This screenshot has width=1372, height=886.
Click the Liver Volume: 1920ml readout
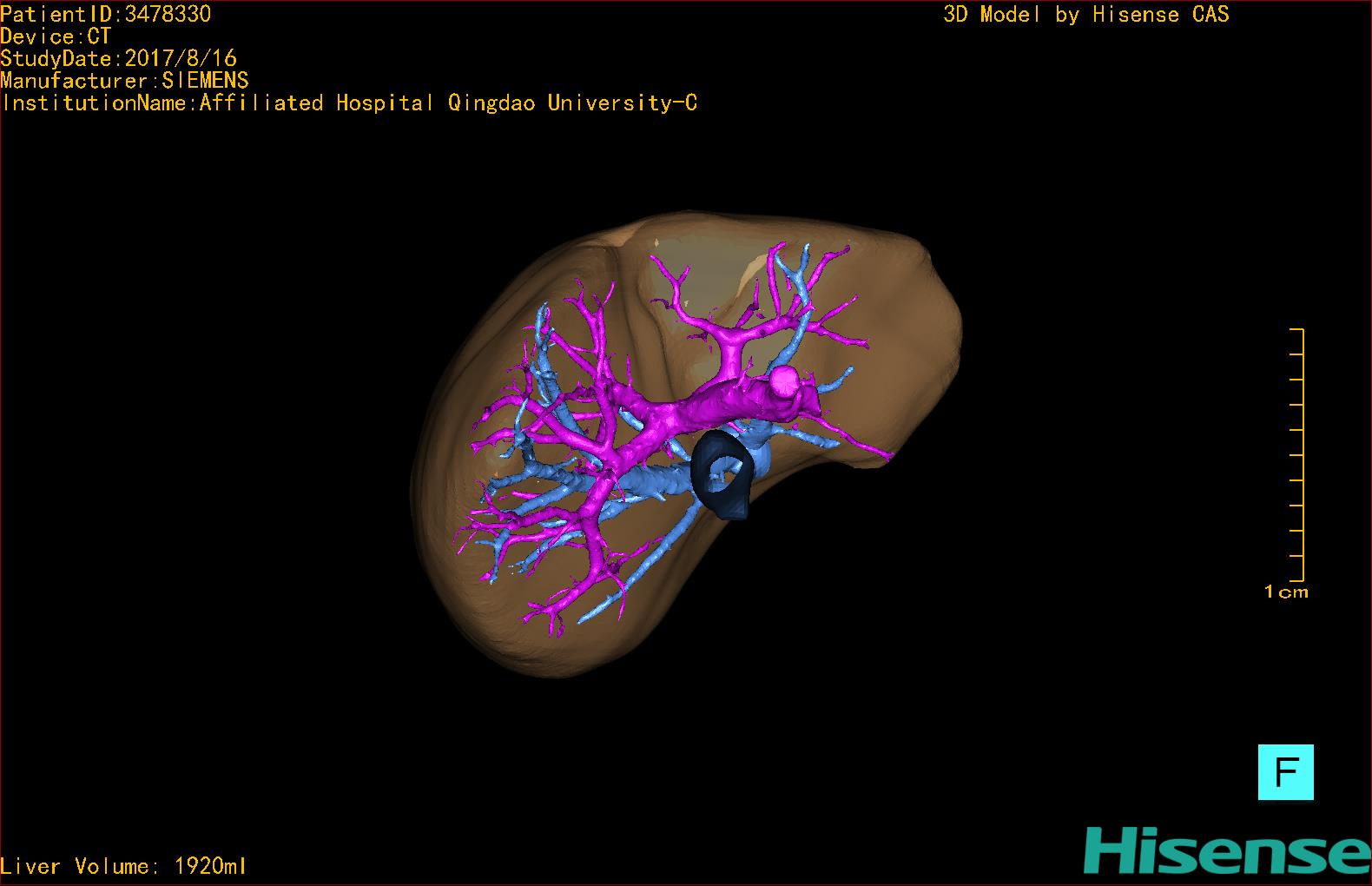pos(123,866)
